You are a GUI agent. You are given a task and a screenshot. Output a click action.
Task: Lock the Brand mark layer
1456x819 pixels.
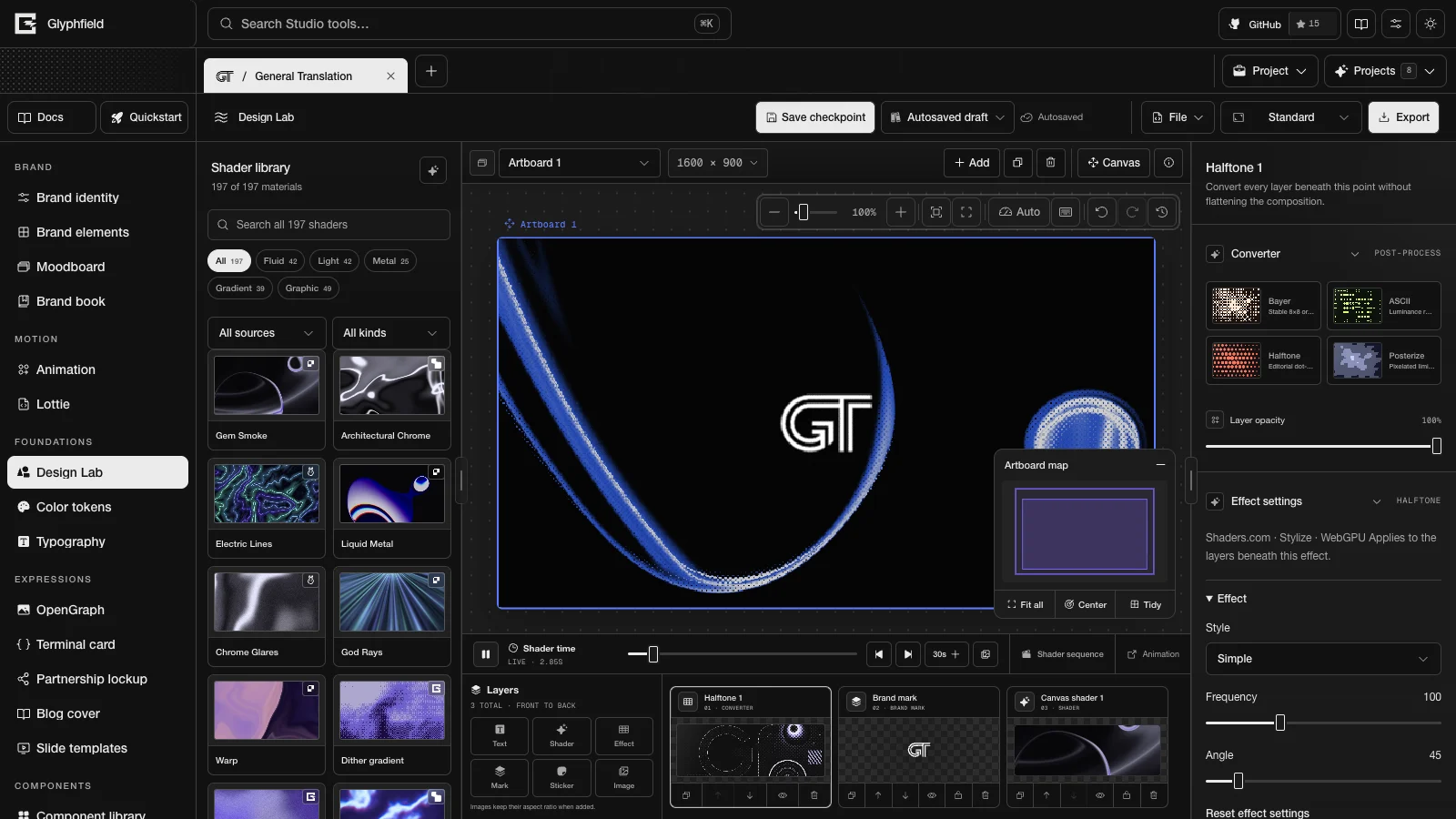point(958,795)
